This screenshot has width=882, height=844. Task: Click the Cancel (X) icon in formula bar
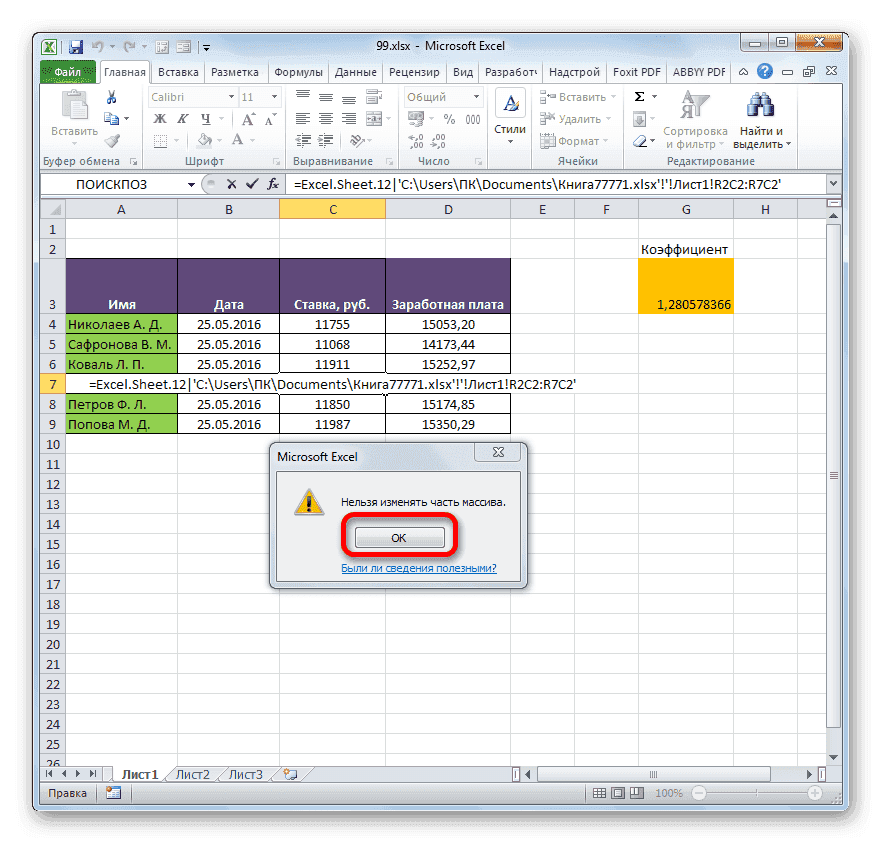[232, 184]
